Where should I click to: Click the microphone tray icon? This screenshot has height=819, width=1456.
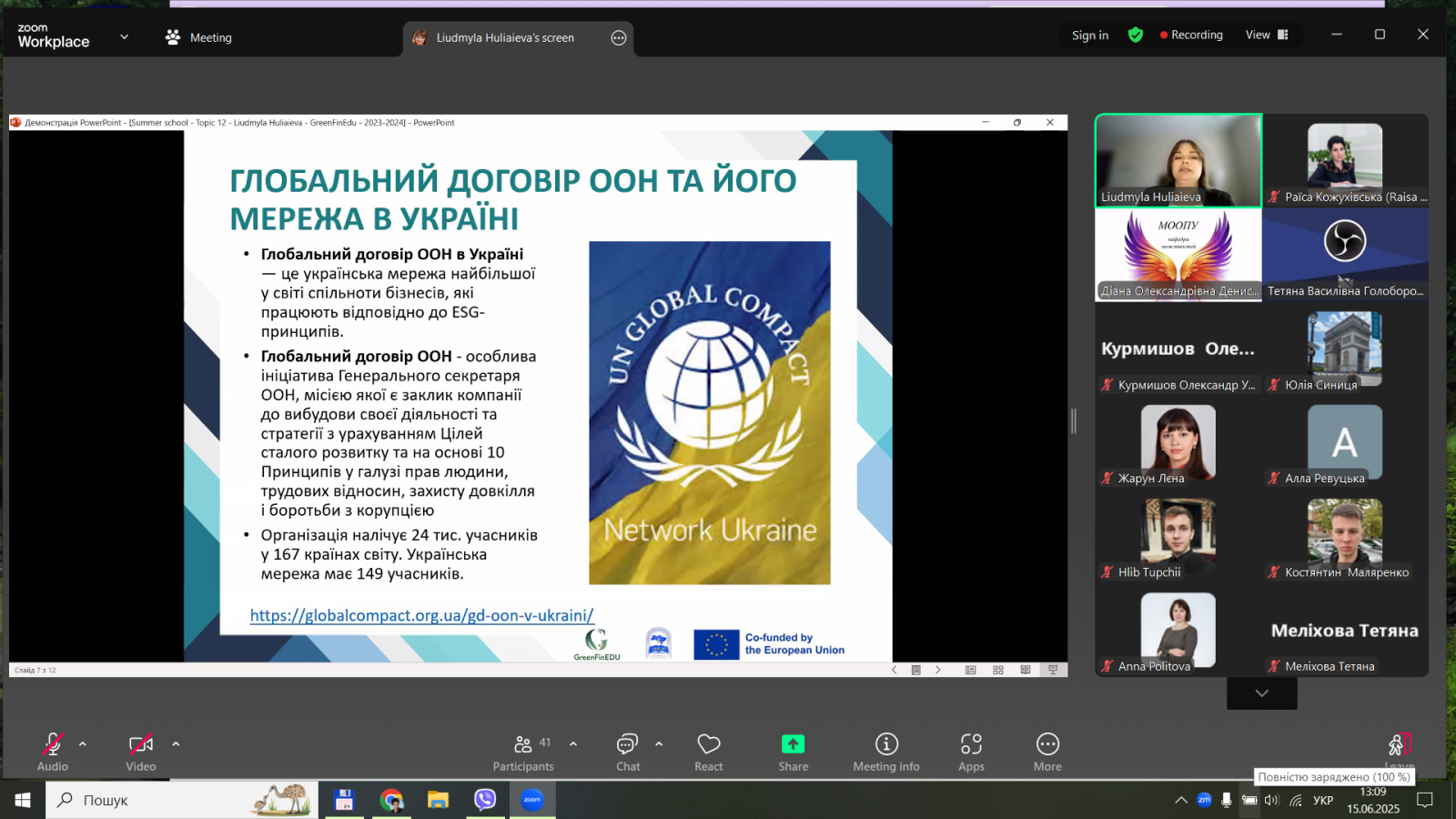click(x=1227, y=800)
